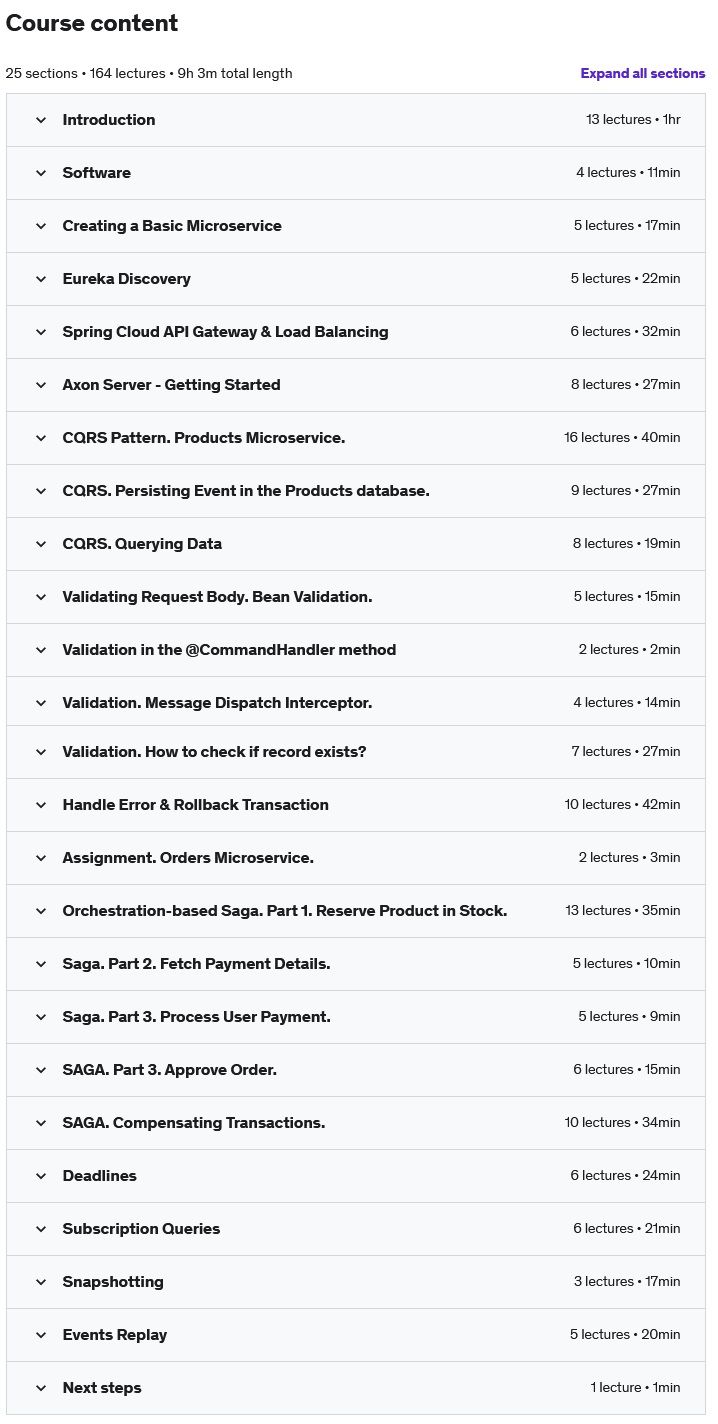718x1424 pixels.
Task: Click Validation. Message Dispatch Interceptor row
Action: coord(217,703)
